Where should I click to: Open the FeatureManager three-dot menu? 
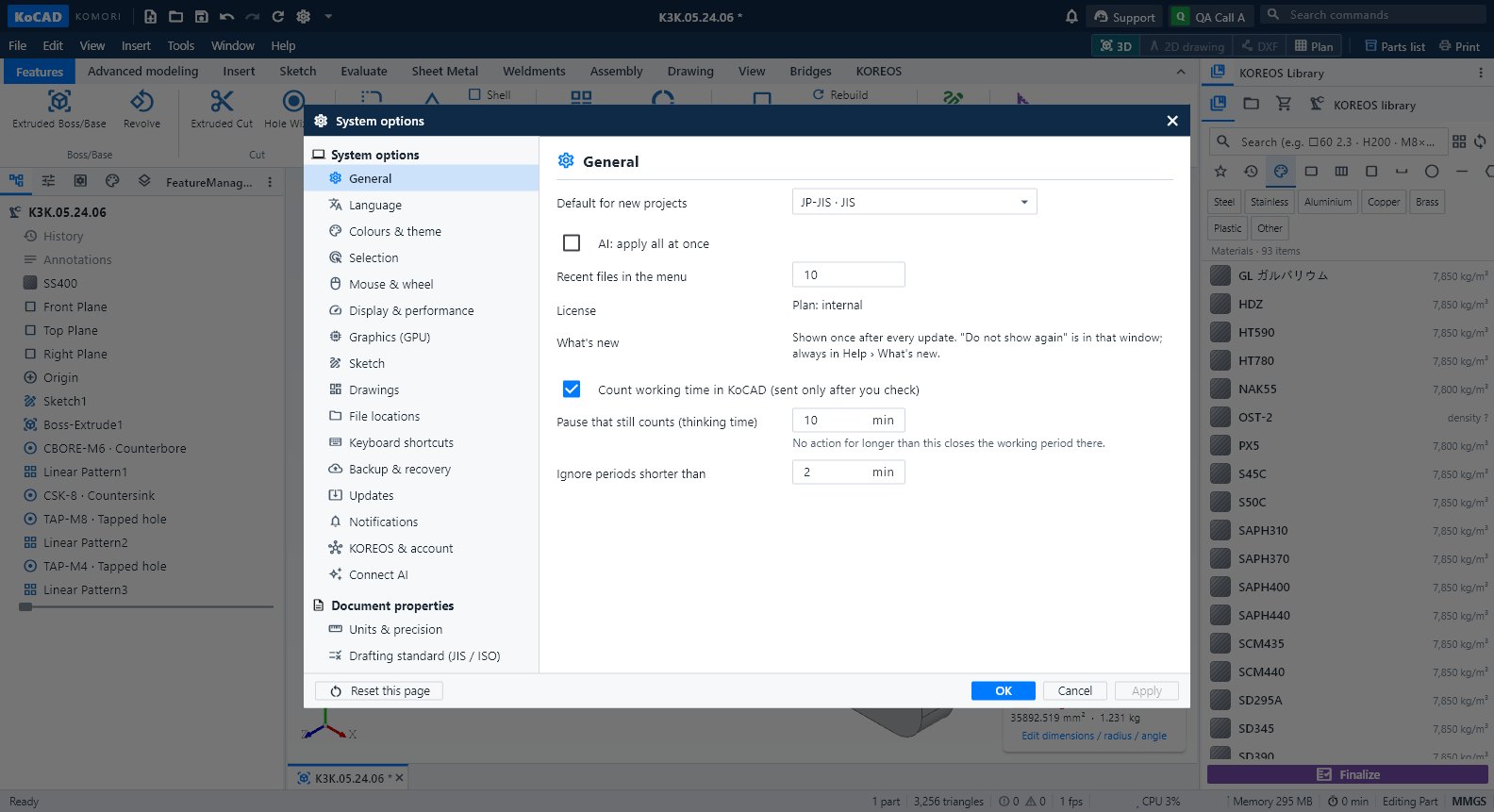tap(270, 182)
